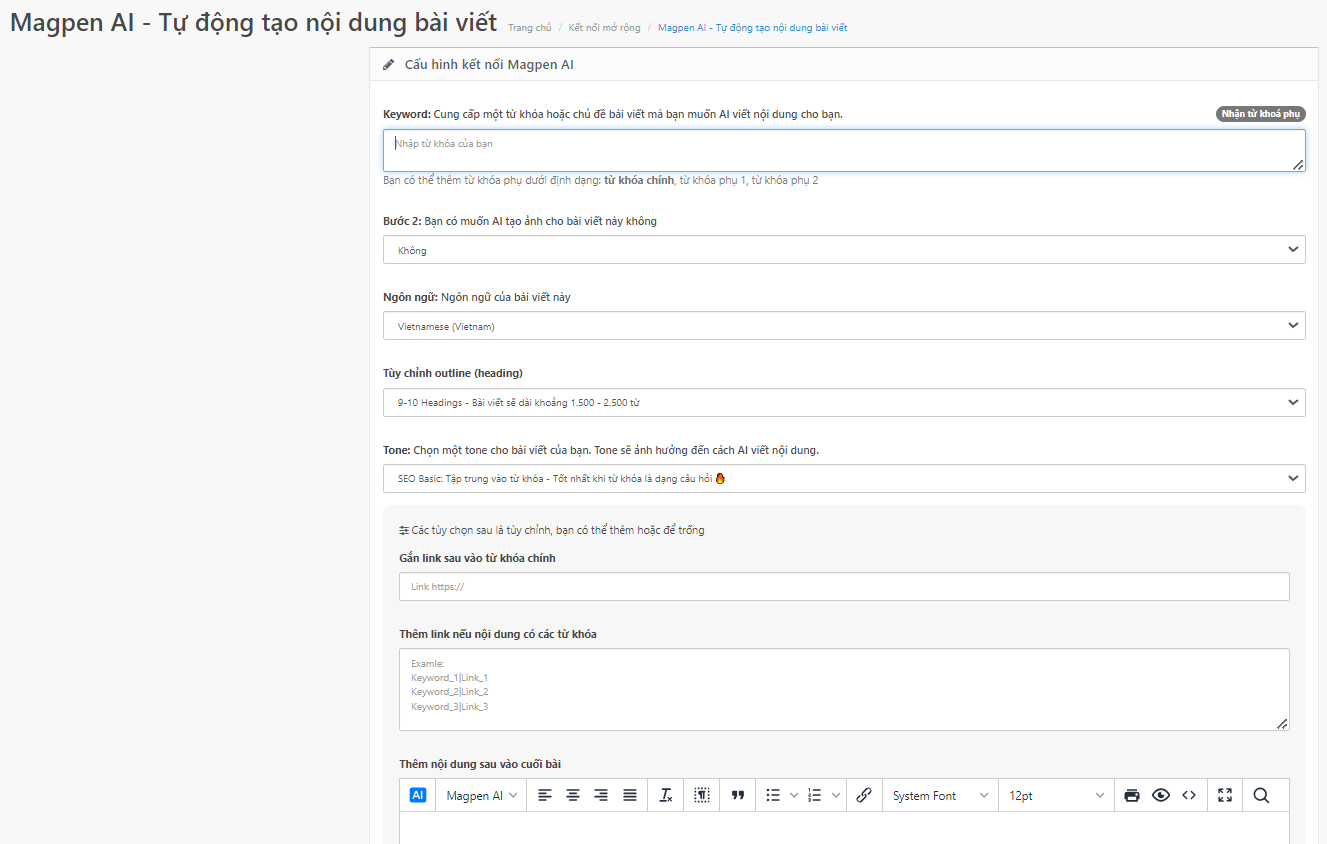Click the Gắn link sau vào từ khóa chính label
This screenshot has height=844, width=1327.
pos(477,558)
